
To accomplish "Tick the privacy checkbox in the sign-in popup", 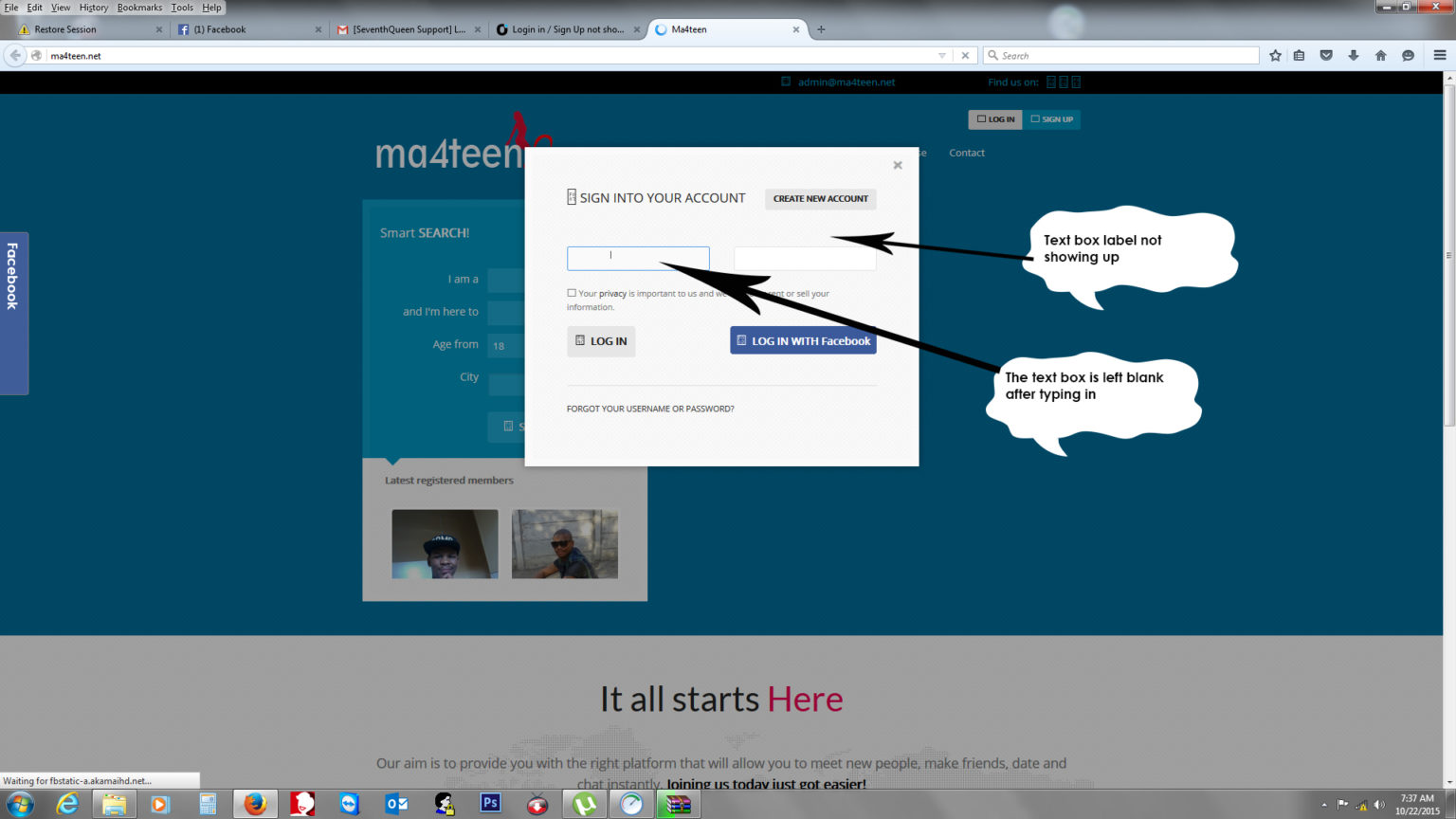I will 572,293.
